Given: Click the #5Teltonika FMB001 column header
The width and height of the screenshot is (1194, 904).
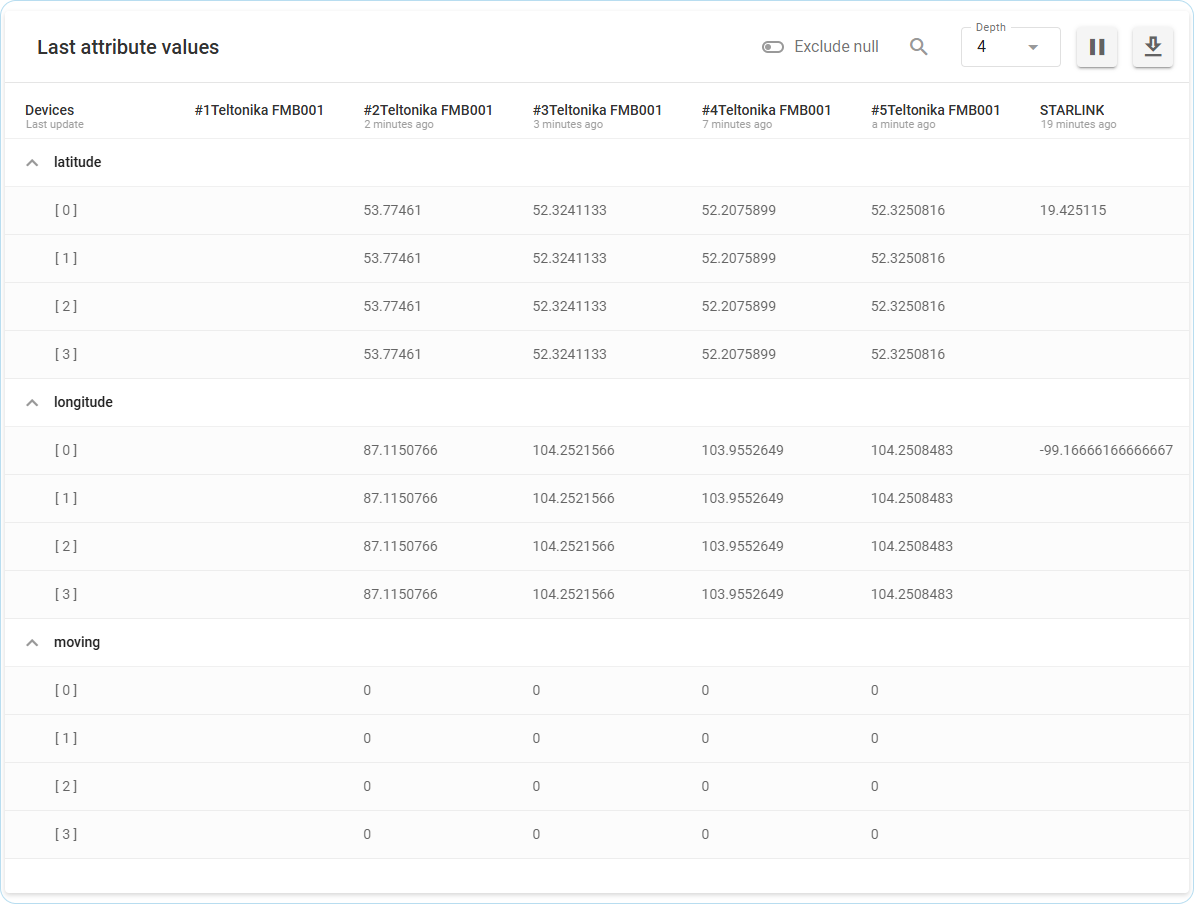Looking at the screenshot, I should (x=935, y=111).
